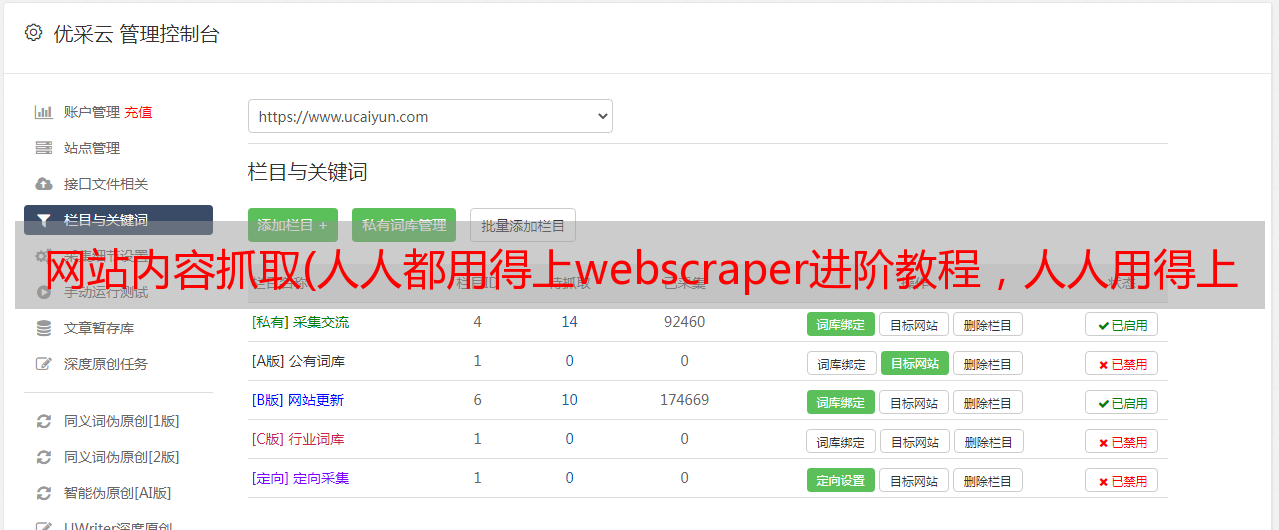Open 智能伪原创[AI版] in the sidebar
Screen dimensions: 1279x530
[118, 493]
